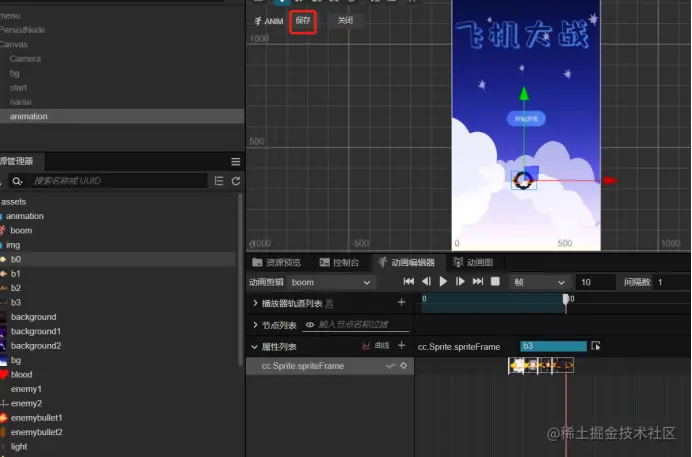The image size is (692, 457).
Task: Select the background2 image asset
Action: click(36, 345)
